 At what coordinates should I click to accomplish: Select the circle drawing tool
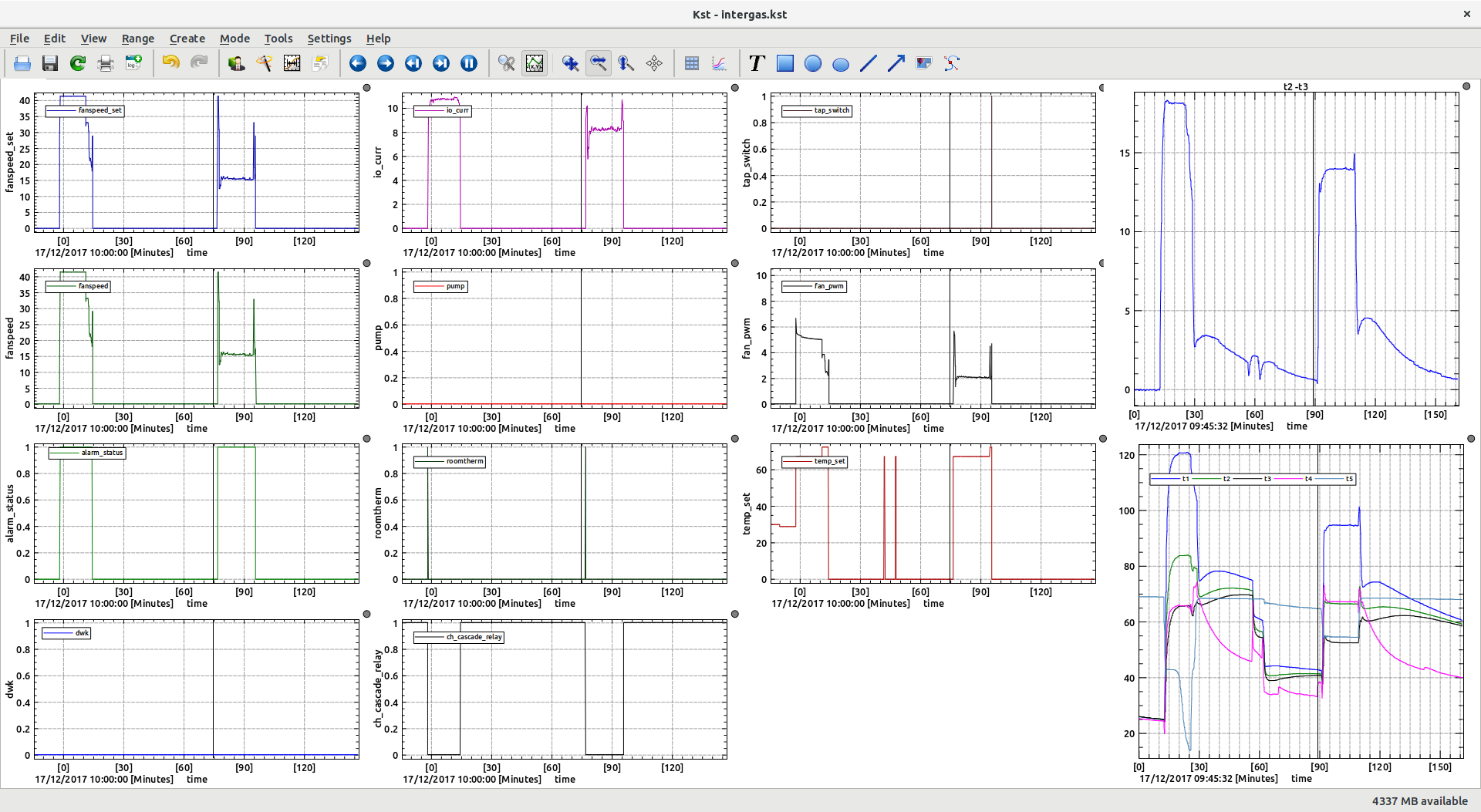(813, 63)
